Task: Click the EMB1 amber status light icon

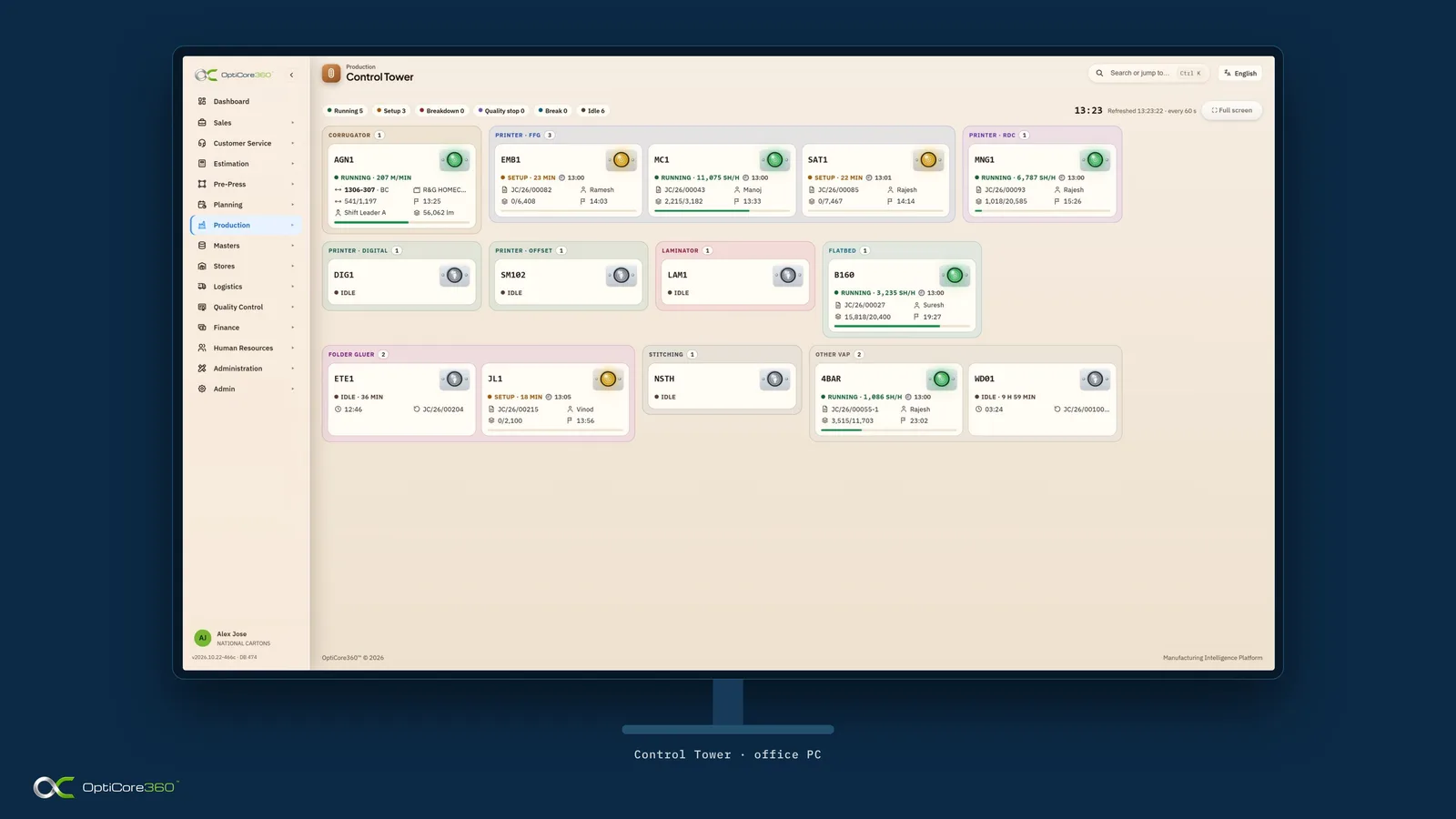Action: click(x=621, y=160)
